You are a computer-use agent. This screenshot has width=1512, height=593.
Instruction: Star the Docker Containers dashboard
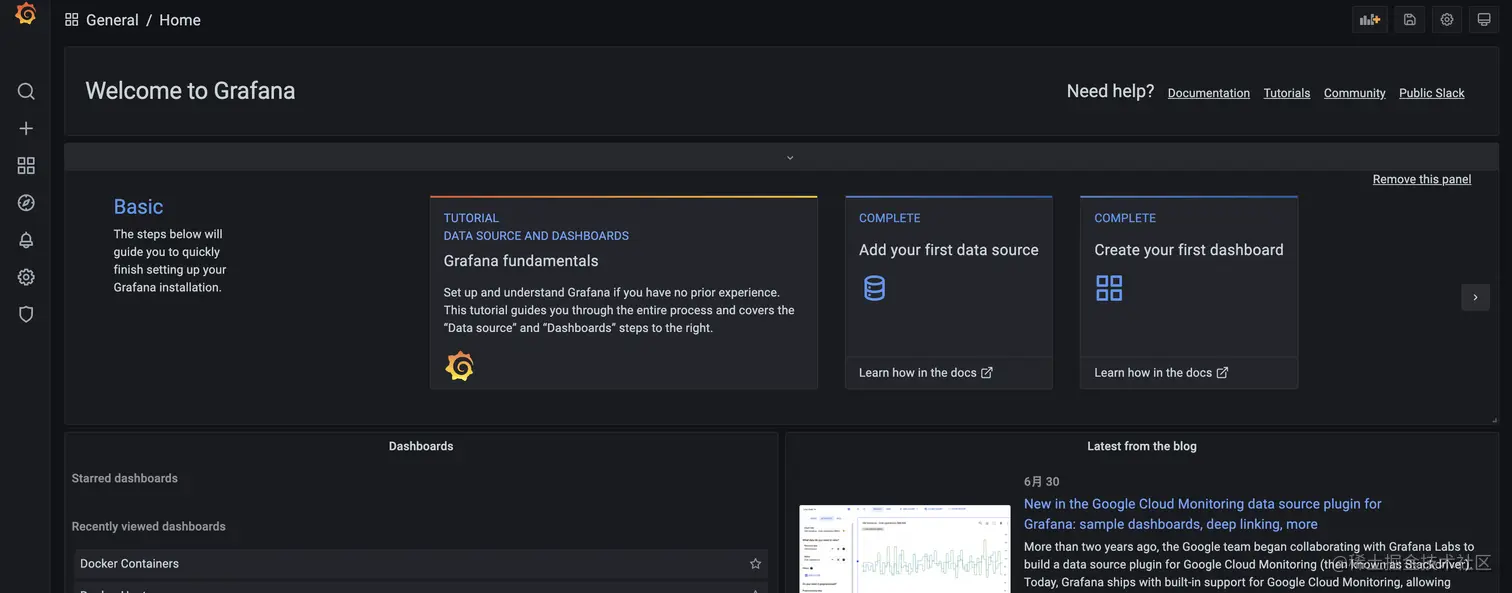[755, 564]
